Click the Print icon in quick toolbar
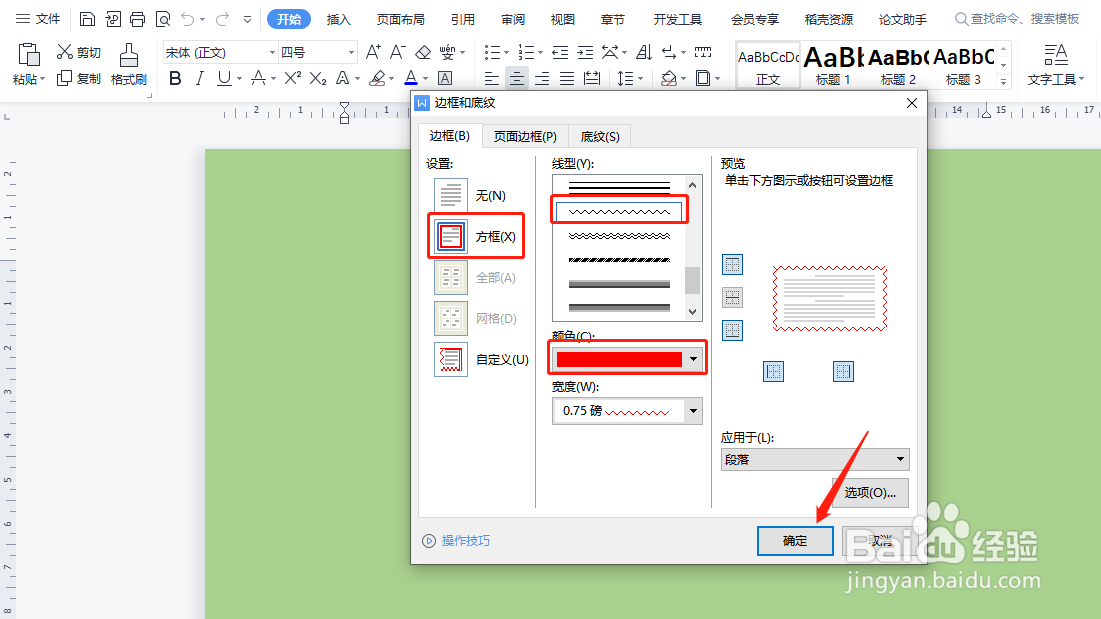Image resolution: width=1101 pixels, height=619 pixels. [138, 19]
